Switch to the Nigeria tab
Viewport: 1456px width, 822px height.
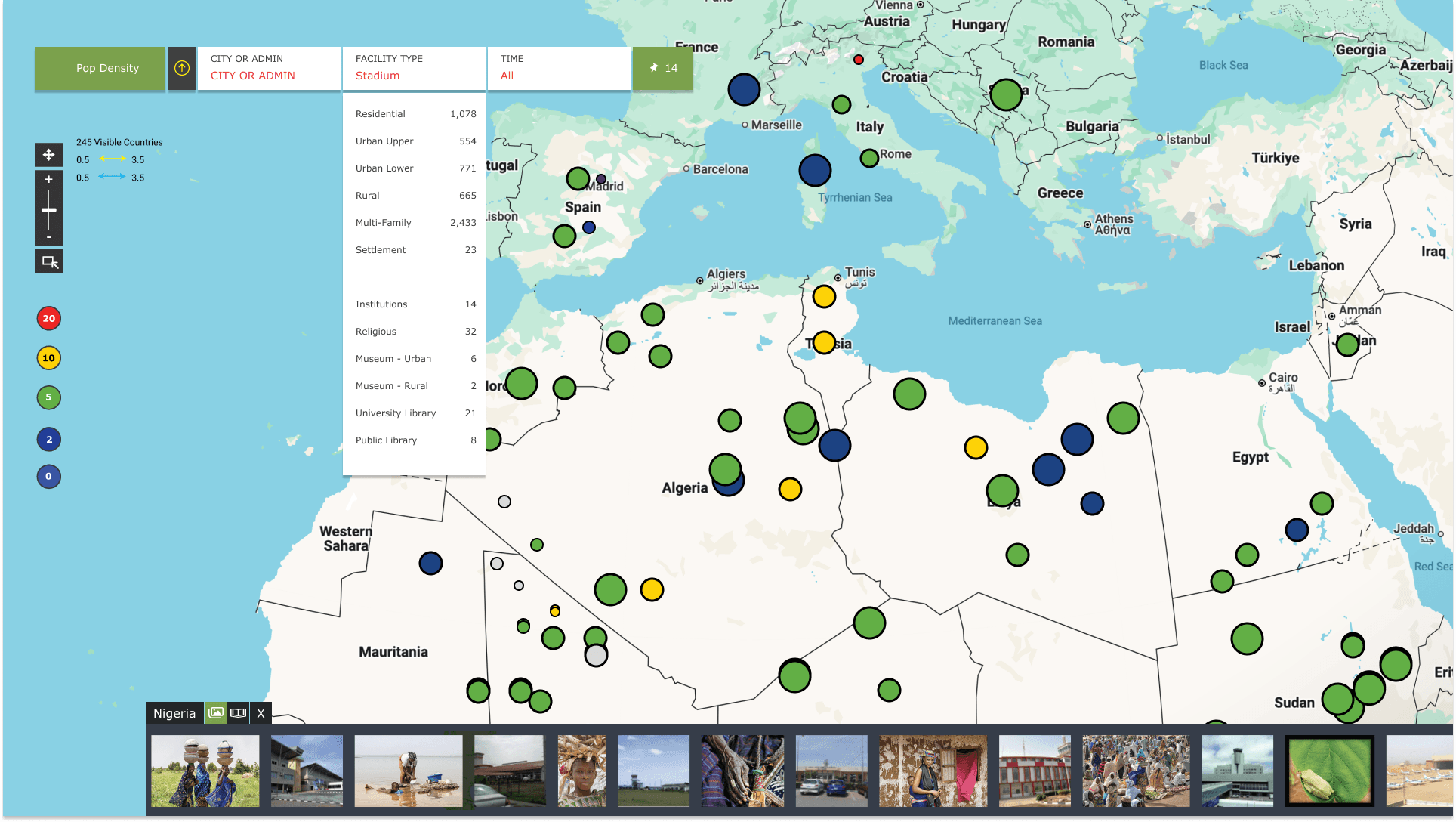[x=174, y=712]
